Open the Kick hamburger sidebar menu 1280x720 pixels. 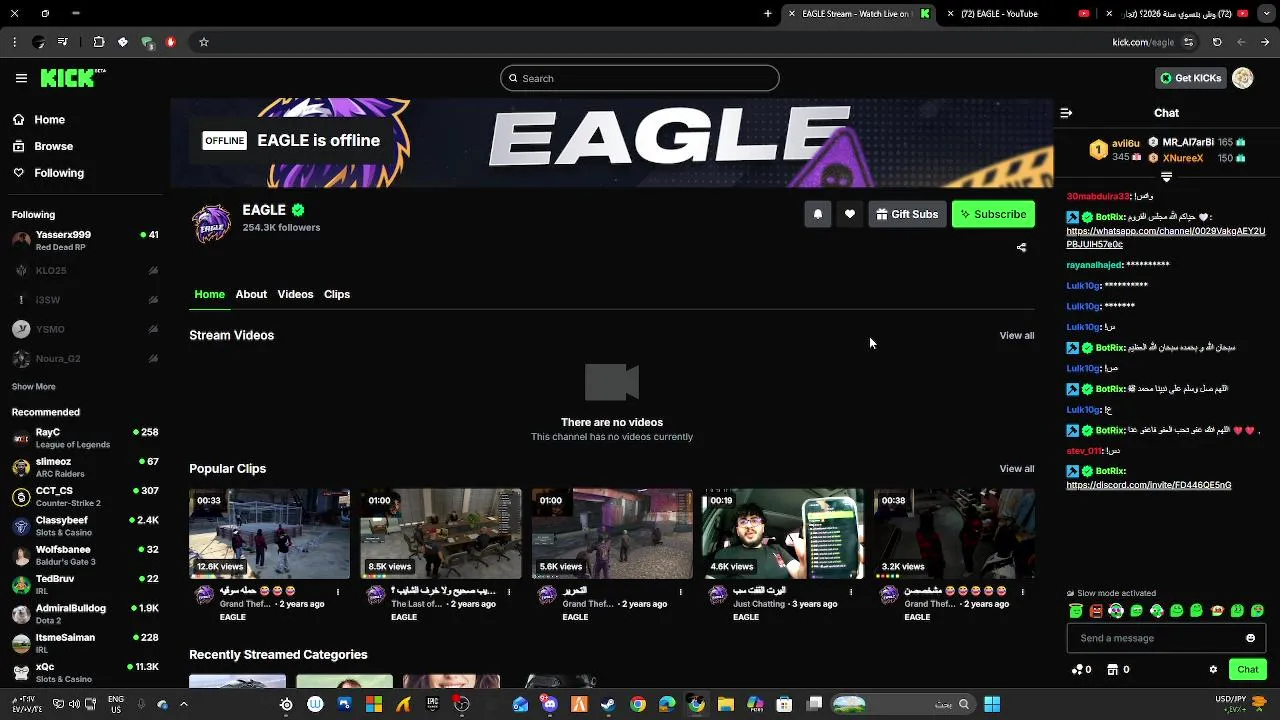click(21, 78)
